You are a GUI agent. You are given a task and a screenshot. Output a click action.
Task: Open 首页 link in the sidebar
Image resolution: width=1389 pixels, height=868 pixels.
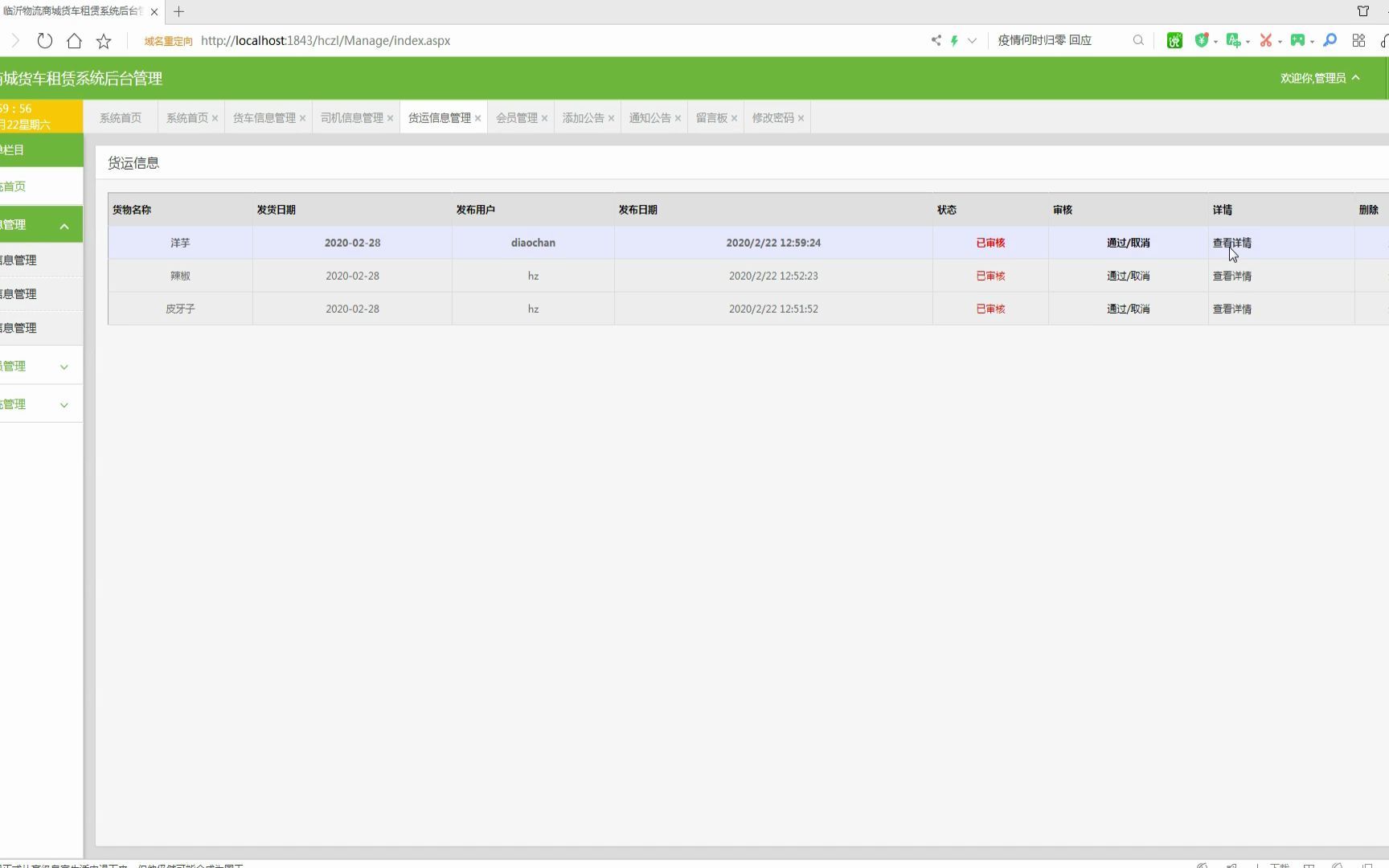click(x=13, y=186)
